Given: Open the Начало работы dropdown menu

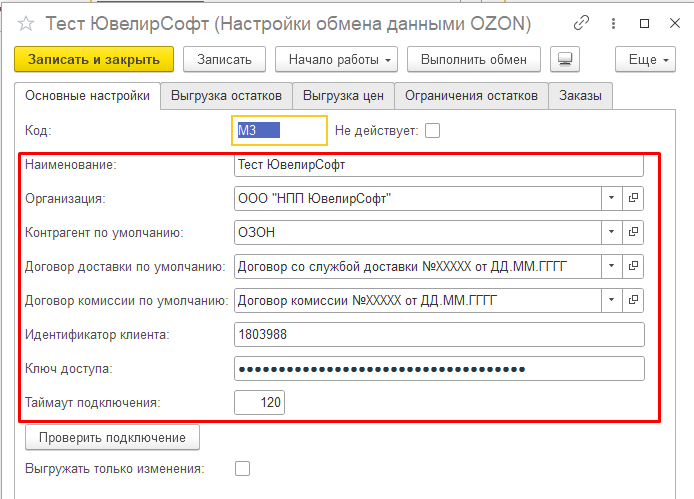Looking at the screenshot, I should (336, 59).
